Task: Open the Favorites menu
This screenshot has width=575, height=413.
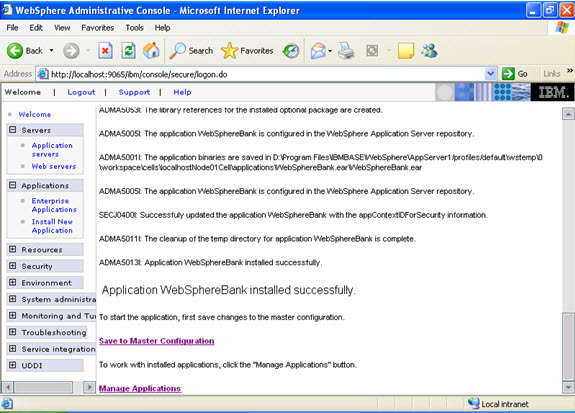Action: tap(98, 28)
